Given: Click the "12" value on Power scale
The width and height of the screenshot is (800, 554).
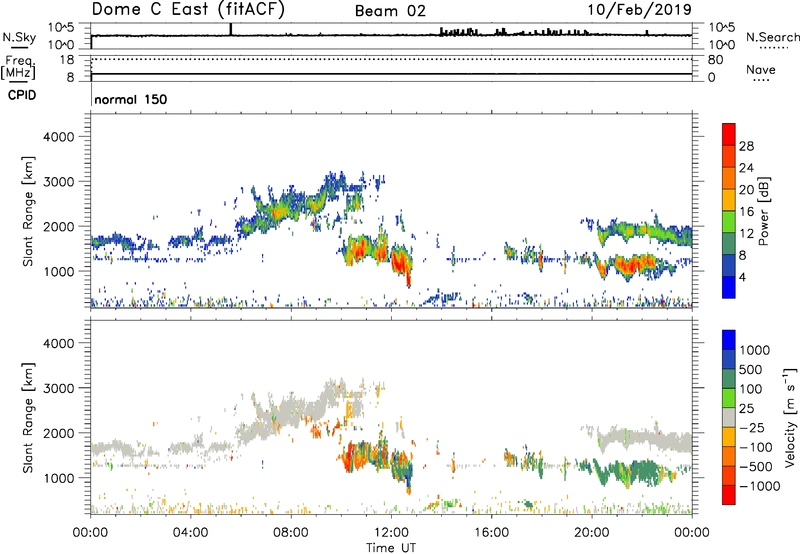Looking at the screenshot, I should point(746,233).
